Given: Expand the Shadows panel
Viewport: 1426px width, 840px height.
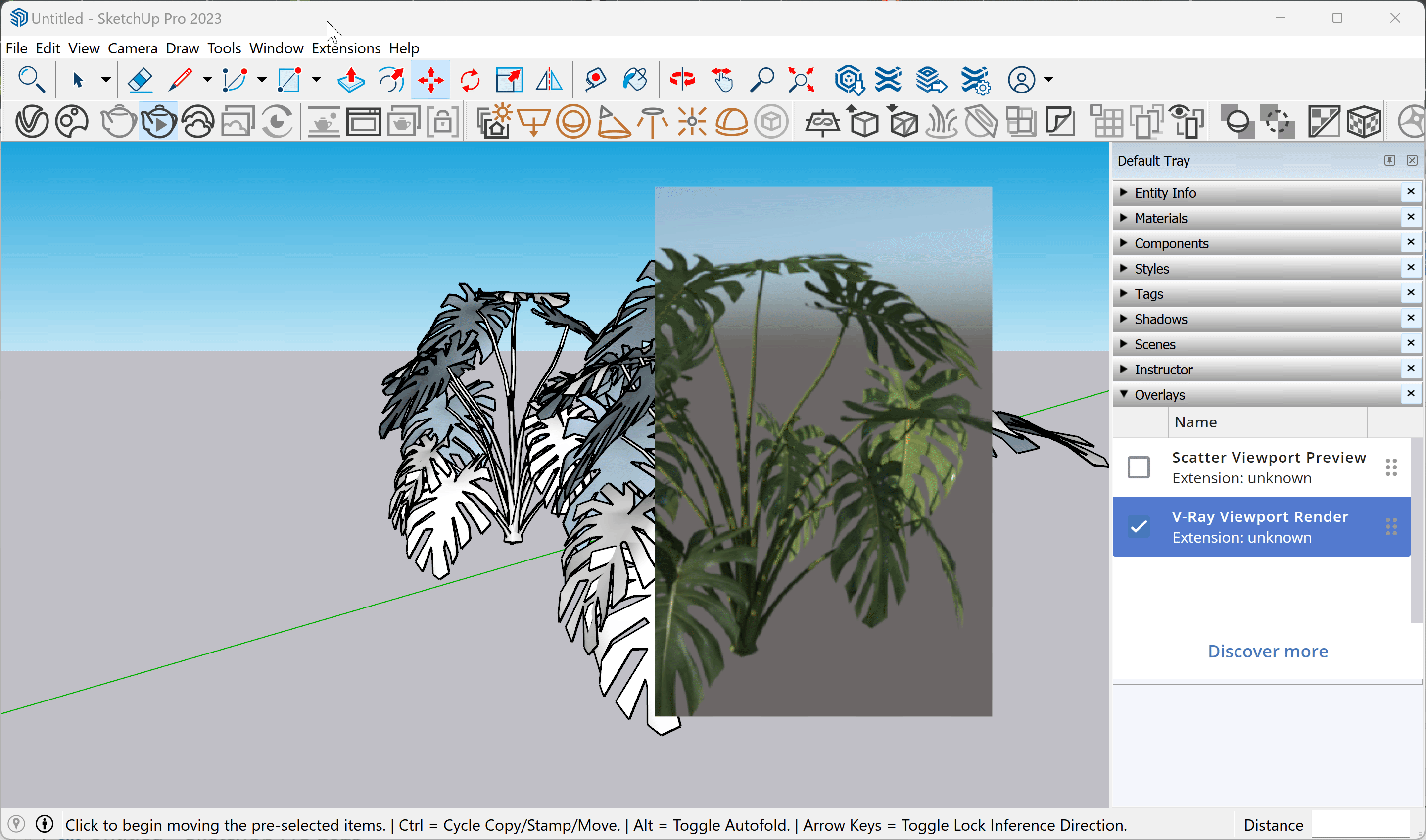Looking at the screenshot, I should click(1258, 319).
